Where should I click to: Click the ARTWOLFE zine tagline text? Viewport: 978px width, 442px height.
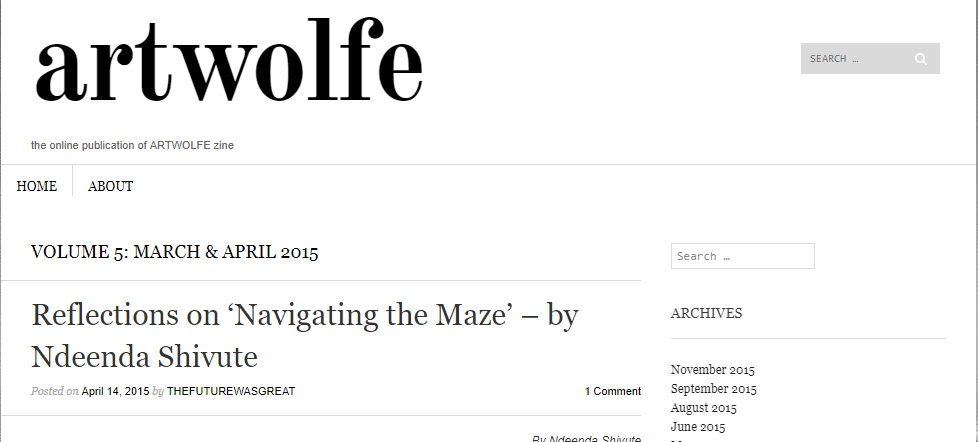(132, 145)
